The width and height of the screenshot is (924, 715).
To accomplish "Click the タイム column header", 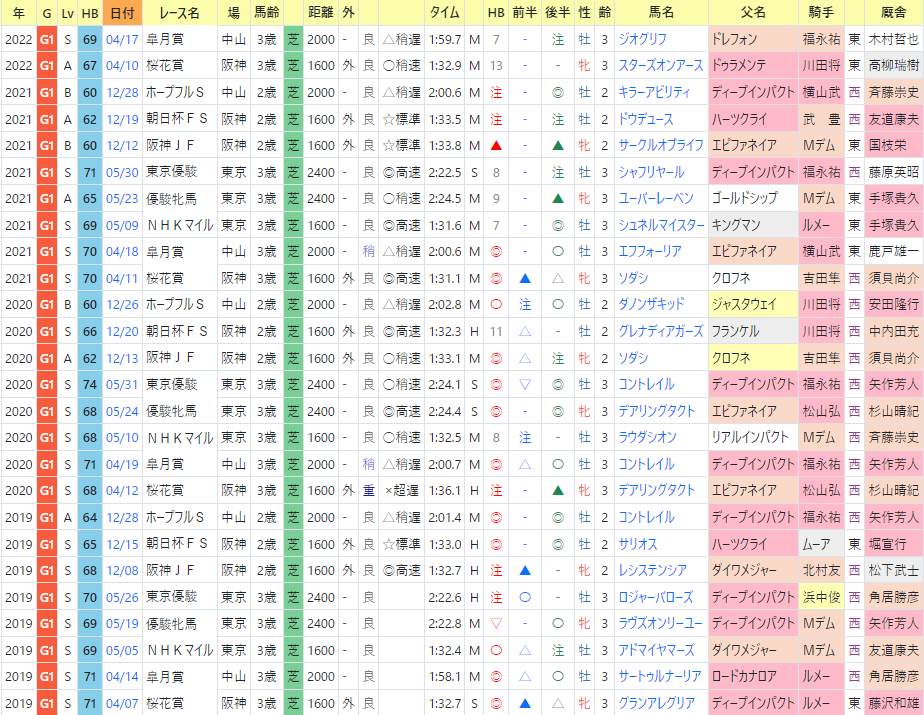I will tap(445, 12).
